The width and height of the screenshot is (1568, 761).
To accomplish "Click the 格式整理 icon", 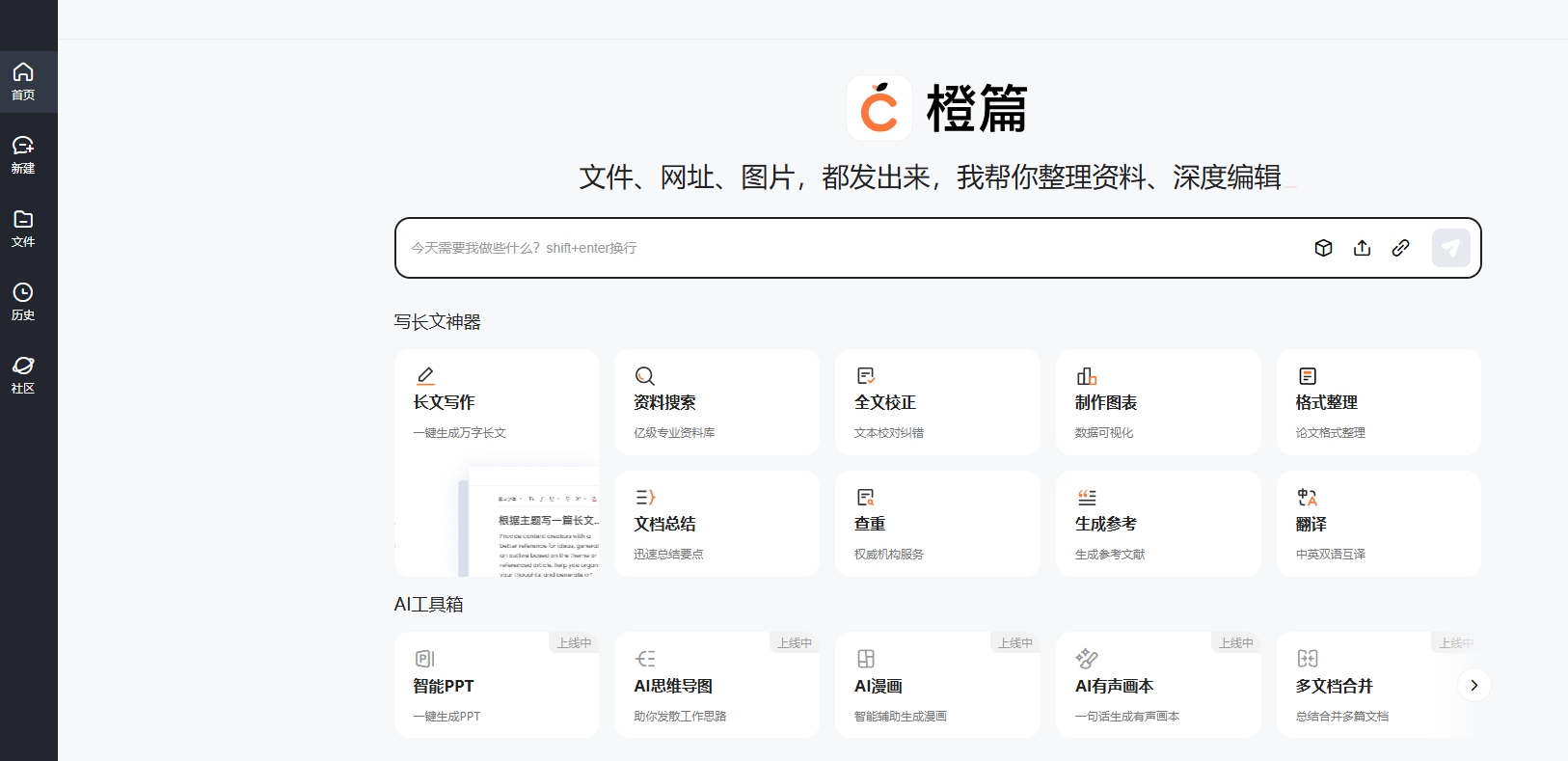I will 1308,376.
